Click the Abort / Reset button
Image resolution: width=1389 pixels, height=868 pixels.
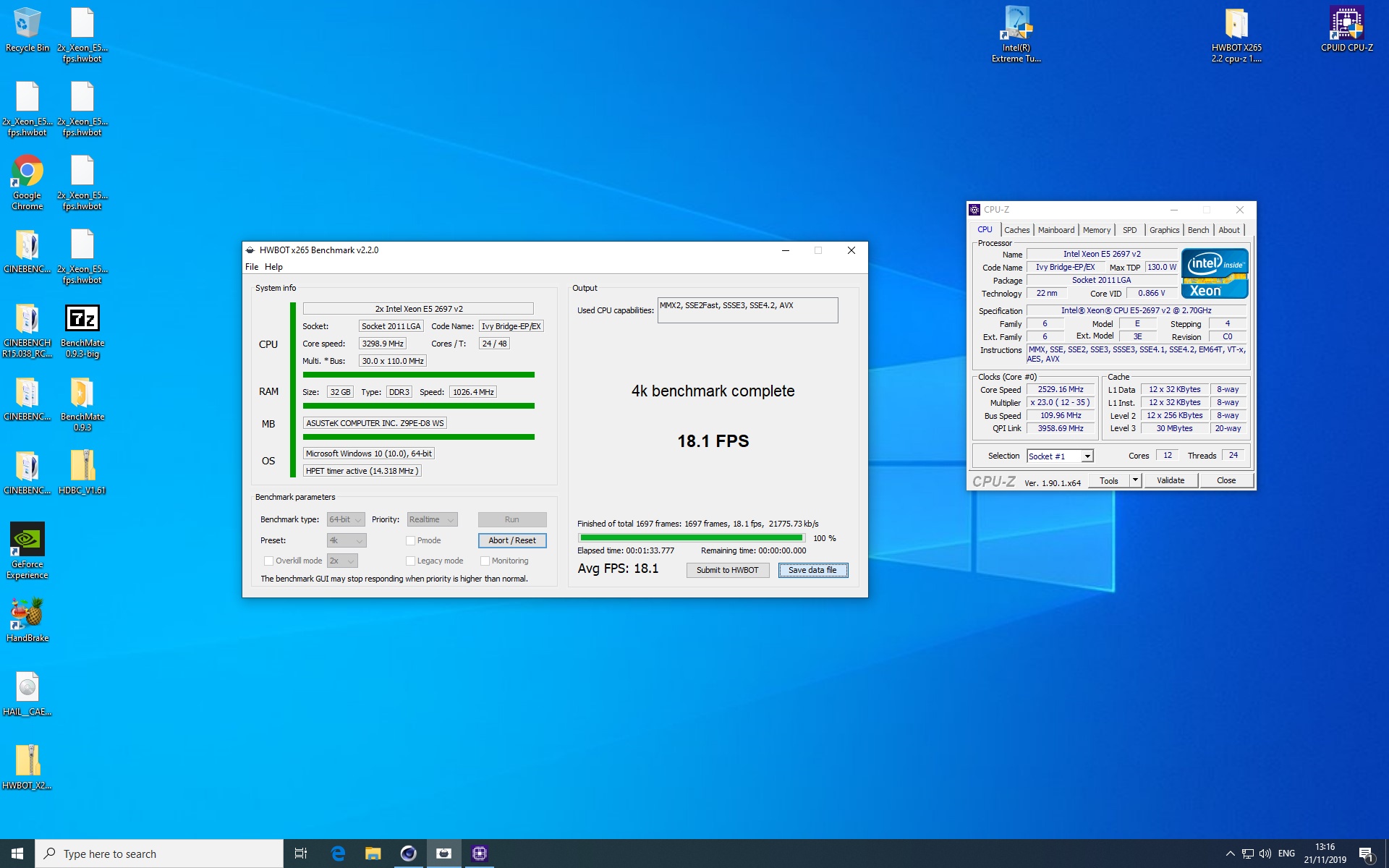coord(512,540)
